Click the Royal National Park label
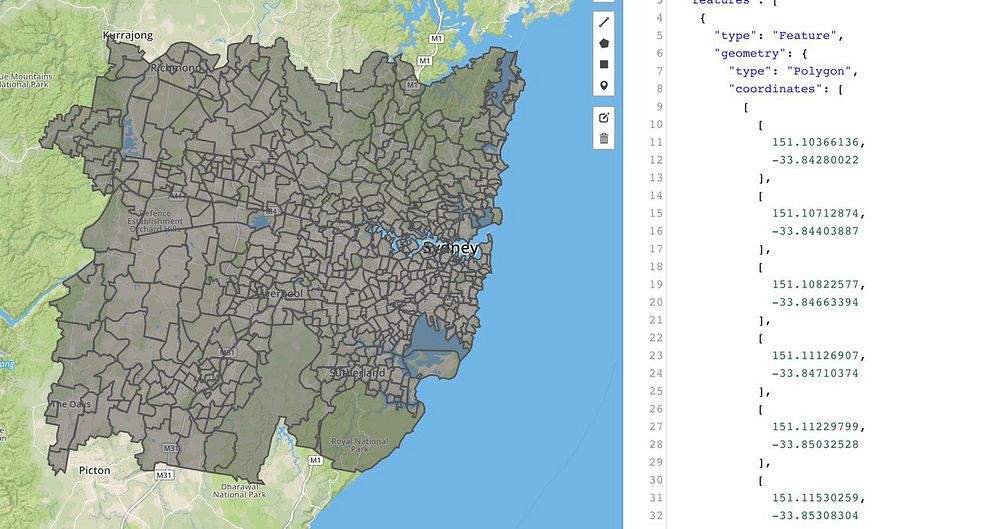 [360, 445]
